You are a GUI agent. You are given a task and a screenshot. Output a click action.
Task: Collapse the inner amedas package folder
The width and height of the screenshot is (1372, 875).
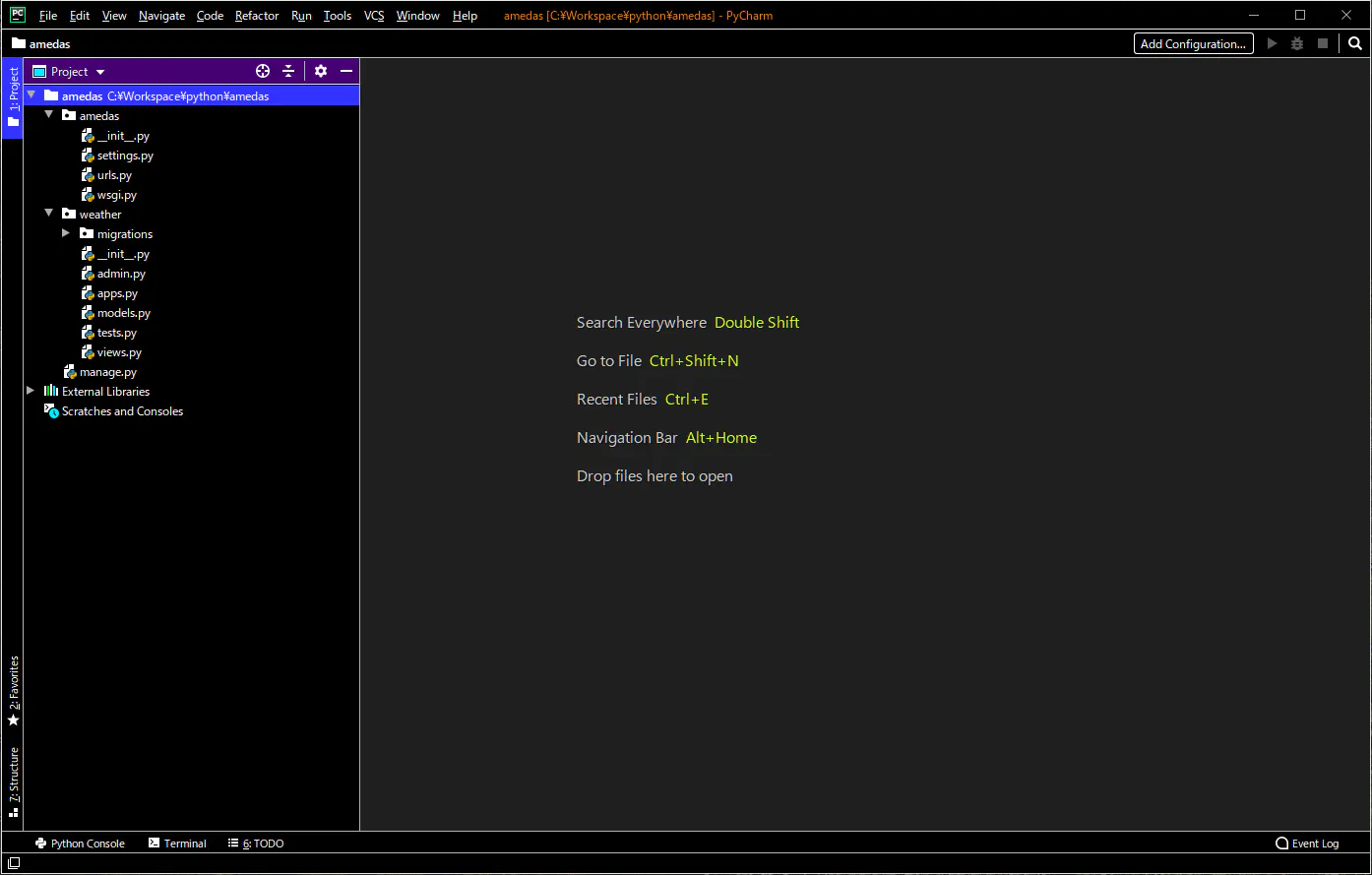49,115
